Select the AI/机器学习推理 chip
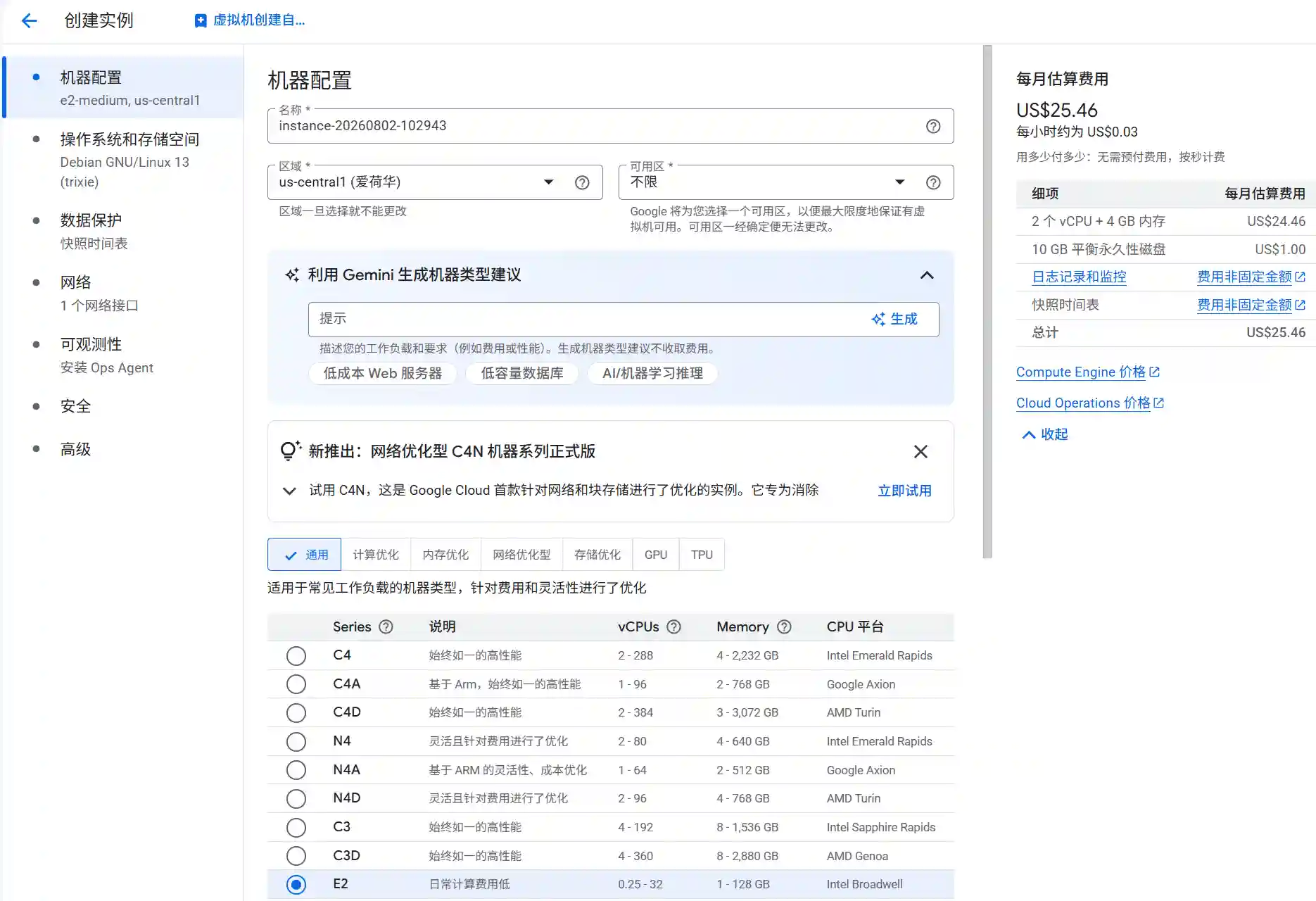 click(652, 373)
